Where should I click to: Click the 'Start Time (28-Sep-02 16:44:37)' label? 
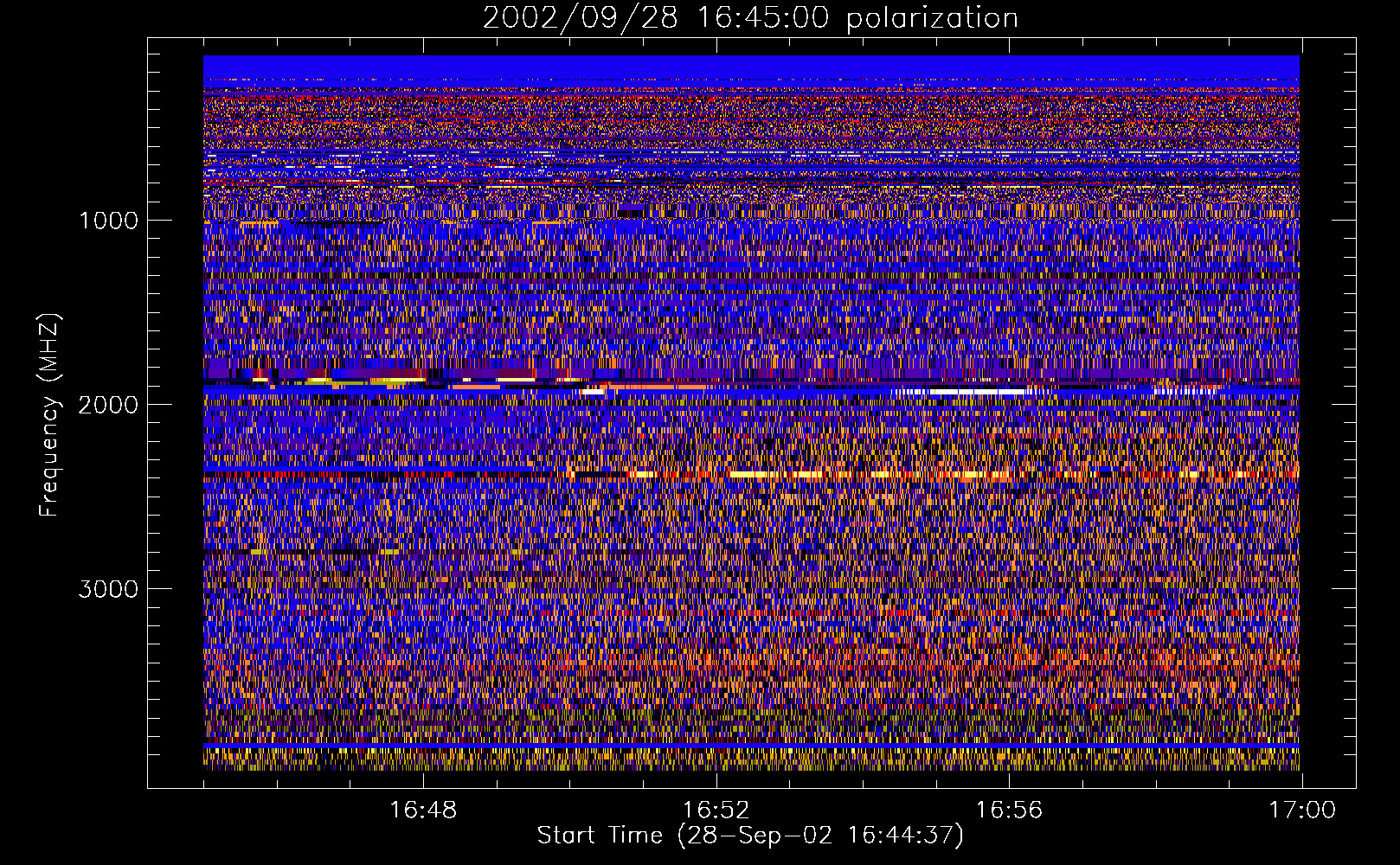(x=750, y=836)
